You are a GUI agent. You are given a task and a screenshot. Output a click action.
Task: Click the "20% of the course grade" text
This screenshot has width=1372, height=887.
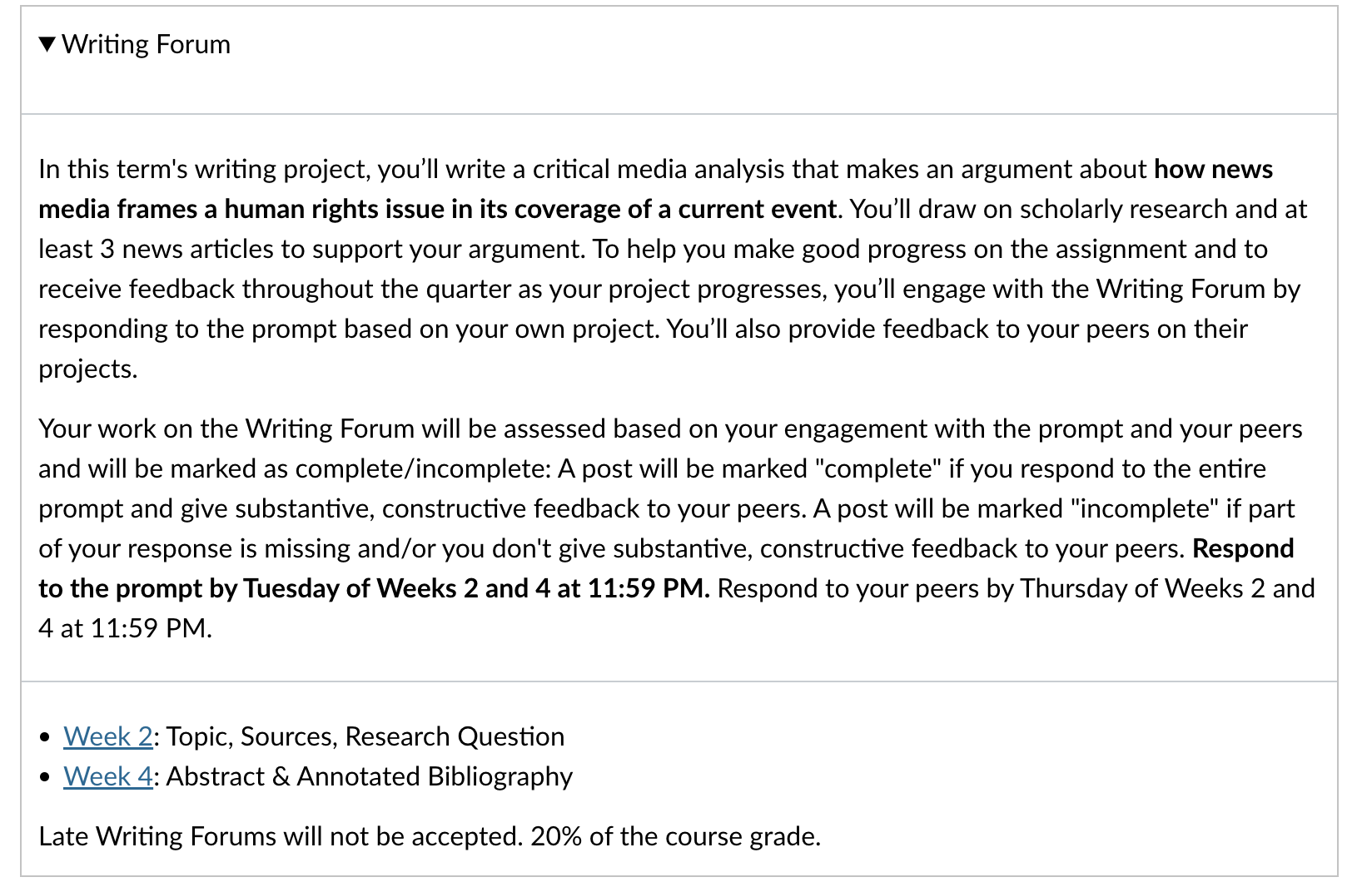(x=675, y=836)
